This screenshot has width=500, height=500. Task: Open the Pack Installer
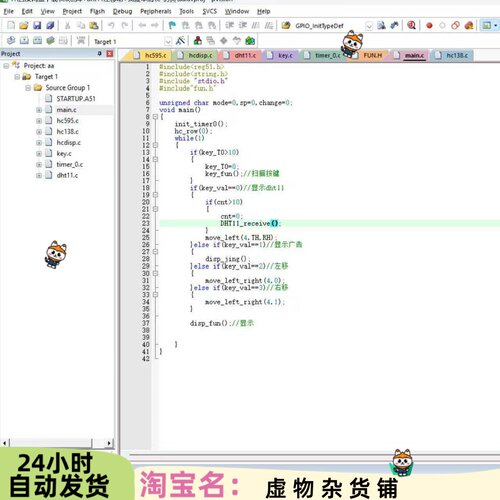[250, 41]
